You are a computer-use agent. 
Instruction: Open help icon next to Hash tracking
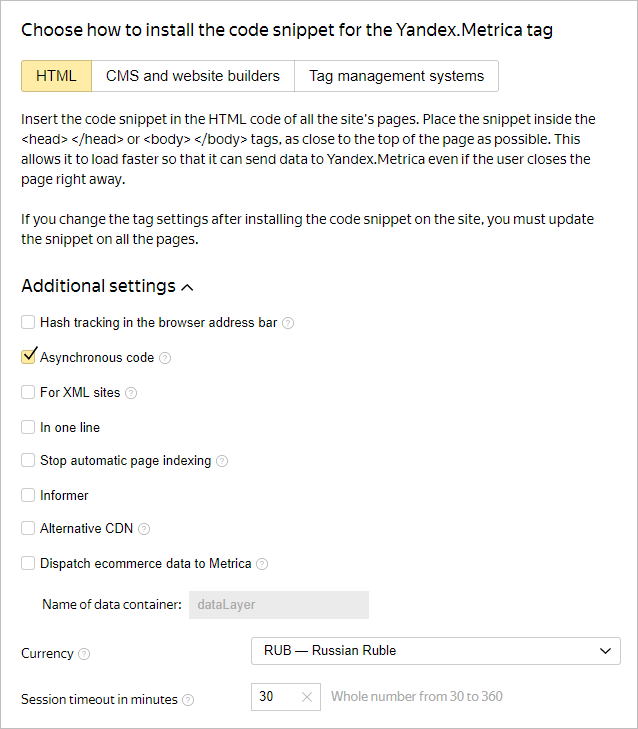tap(288, 323)
